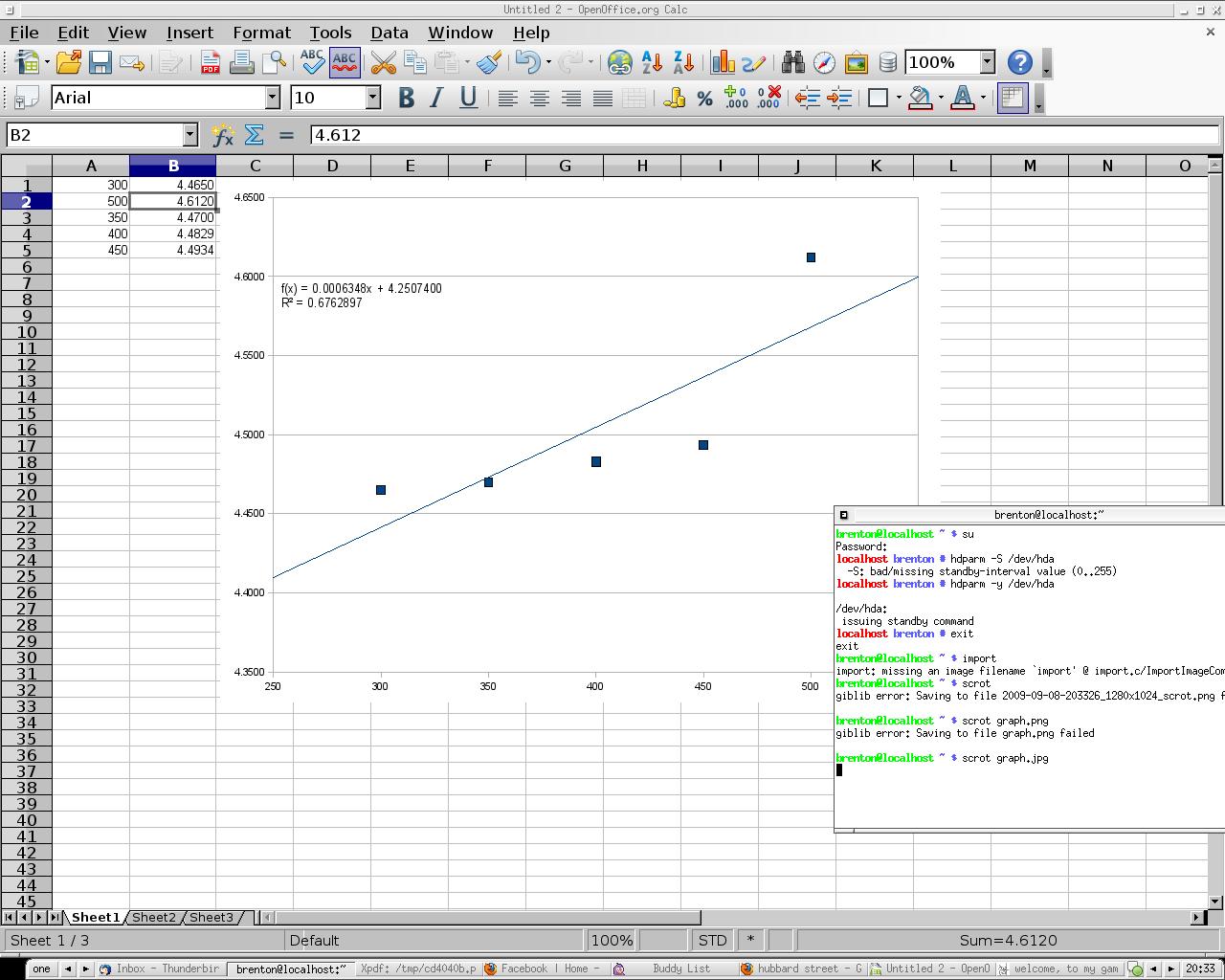Screen dimensions: 1225x980
Task: Copy the selected cell
Action: pos(414,63)
